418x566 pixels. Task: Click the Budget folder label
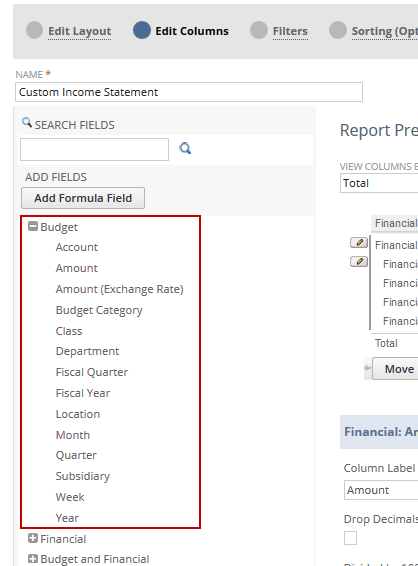pos(59,227)
